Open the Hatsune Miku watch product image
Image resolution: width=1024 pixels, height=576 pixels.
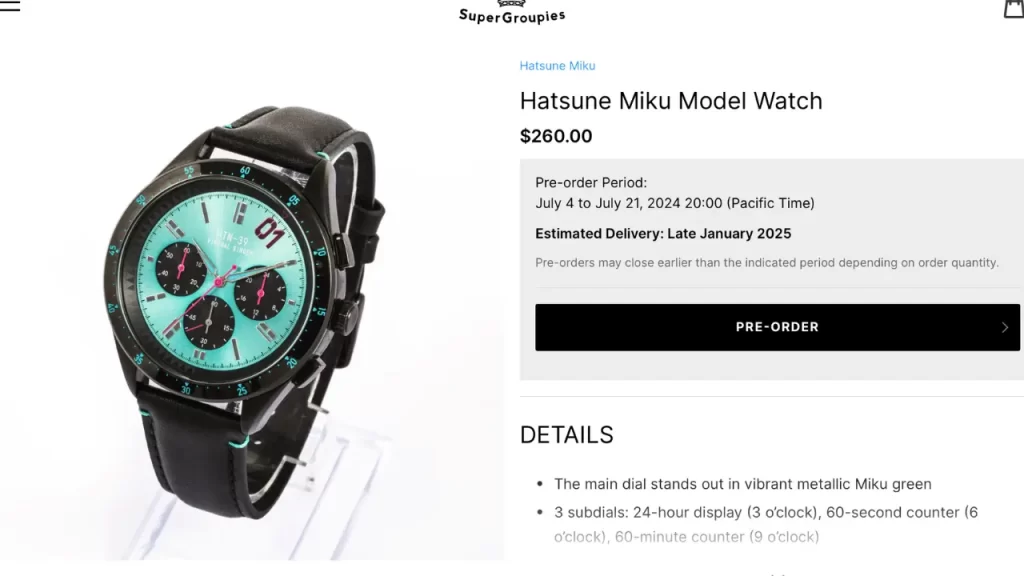click(251, 307)
